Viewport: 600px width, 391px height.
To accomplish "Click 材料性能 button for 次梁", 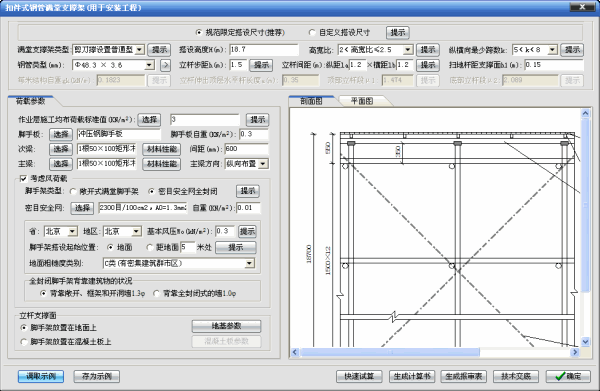I will click(162, 149).
